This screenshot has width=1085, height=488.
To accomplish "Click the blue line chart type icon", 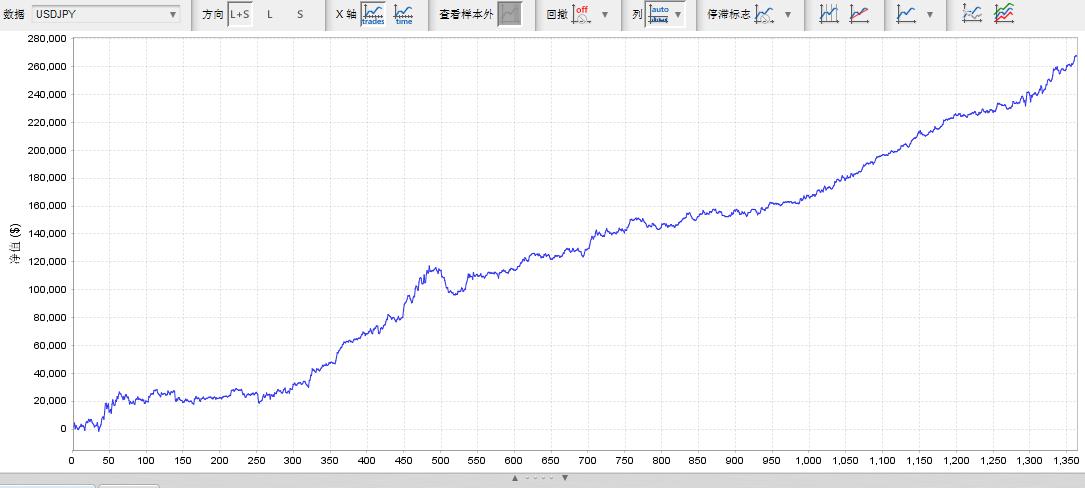I will pos(906,14).
